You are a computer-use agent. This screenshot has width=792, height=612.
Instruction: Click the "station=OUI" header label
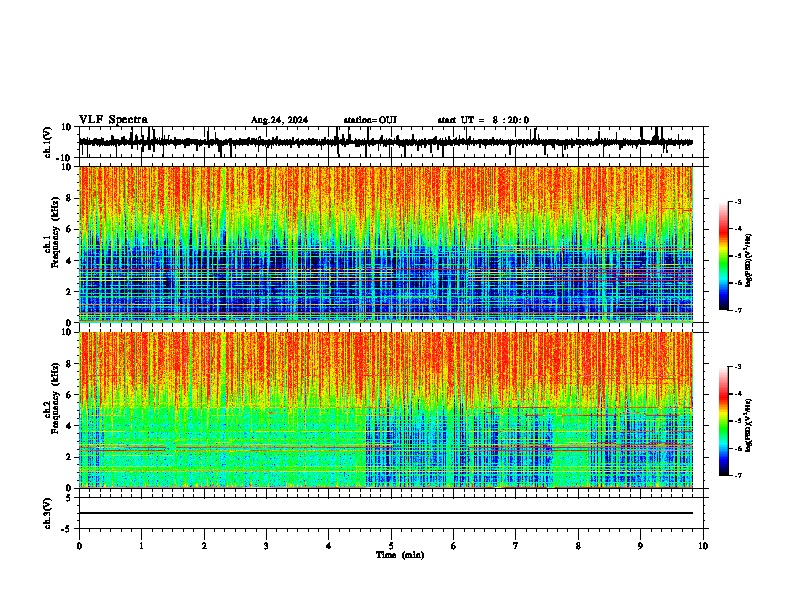[x=370, y=120]
